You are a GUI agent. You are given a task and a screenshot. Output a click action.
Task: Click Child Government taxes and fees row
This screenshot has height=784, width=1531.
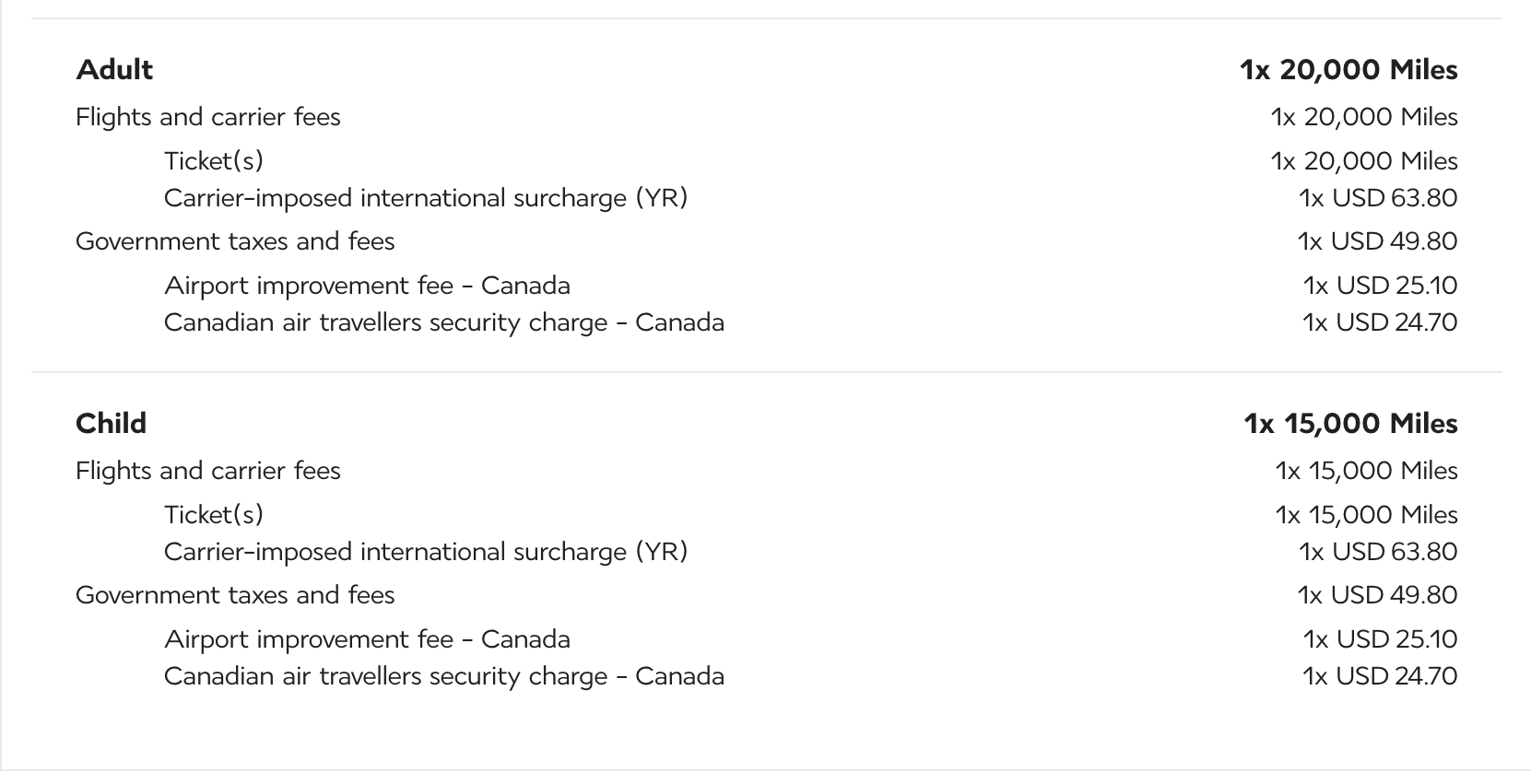click(x=234, y=595)
